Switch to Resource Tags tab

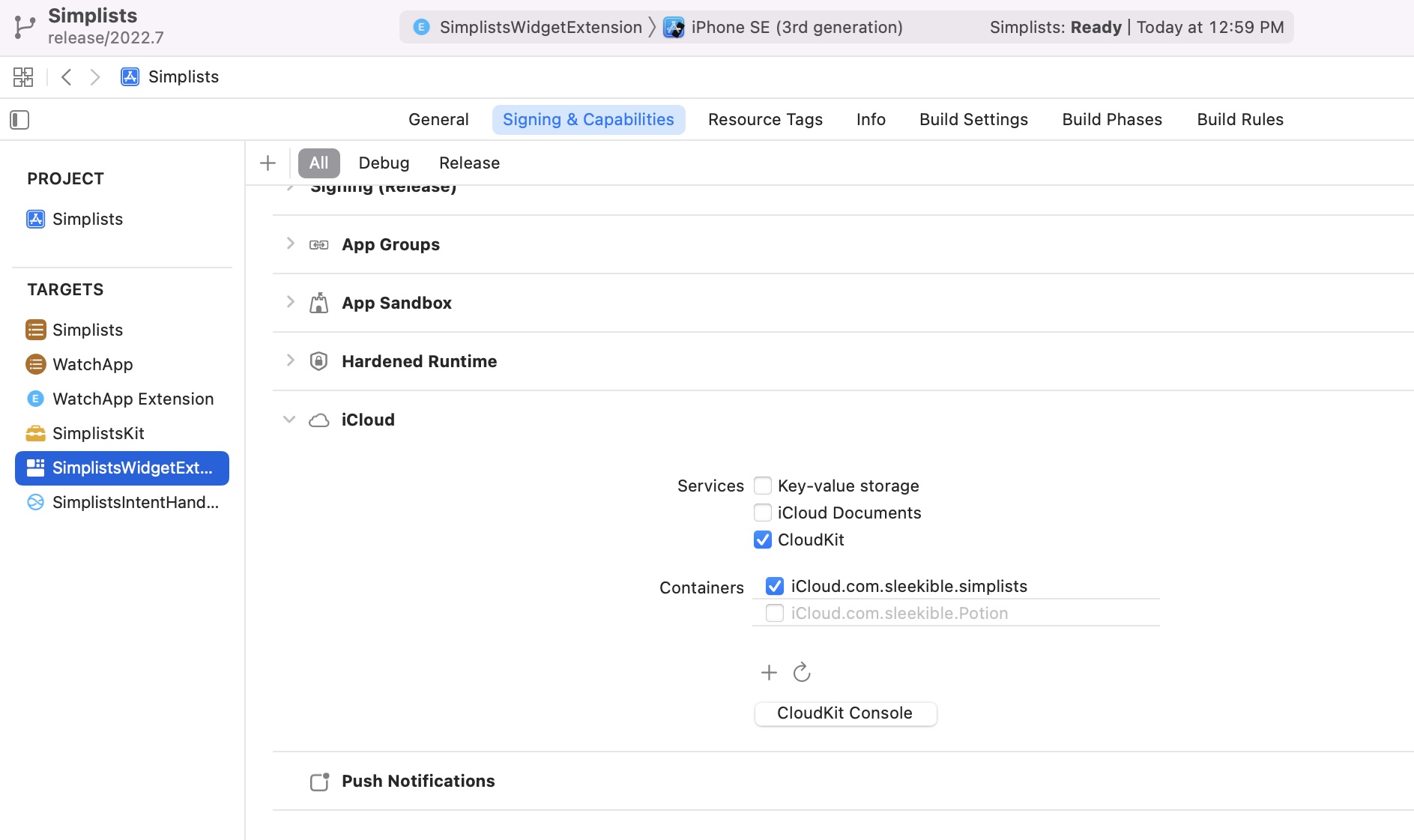coord(765,120)
